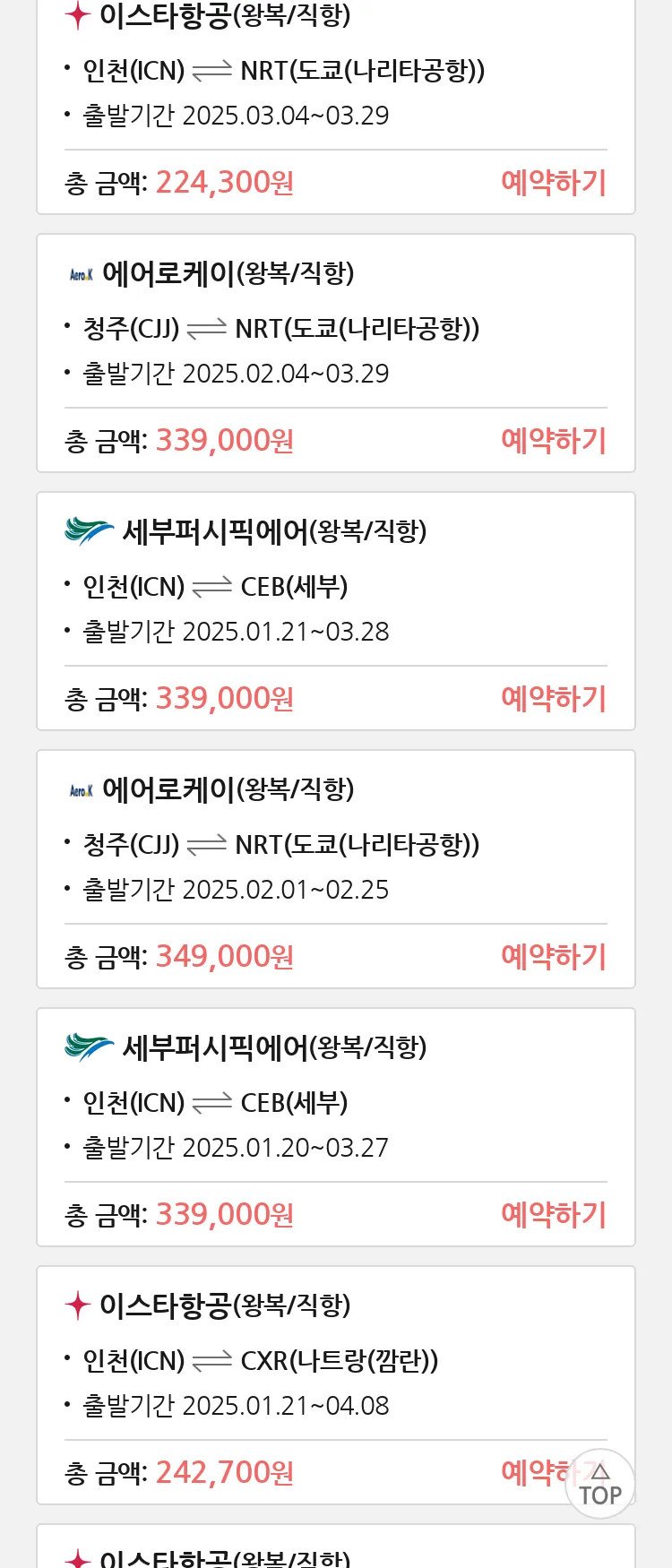Screen dimensions: 672x1568
Task: Select the 이스타항공 Nha Trang card title
Action: click(225, 1305)
